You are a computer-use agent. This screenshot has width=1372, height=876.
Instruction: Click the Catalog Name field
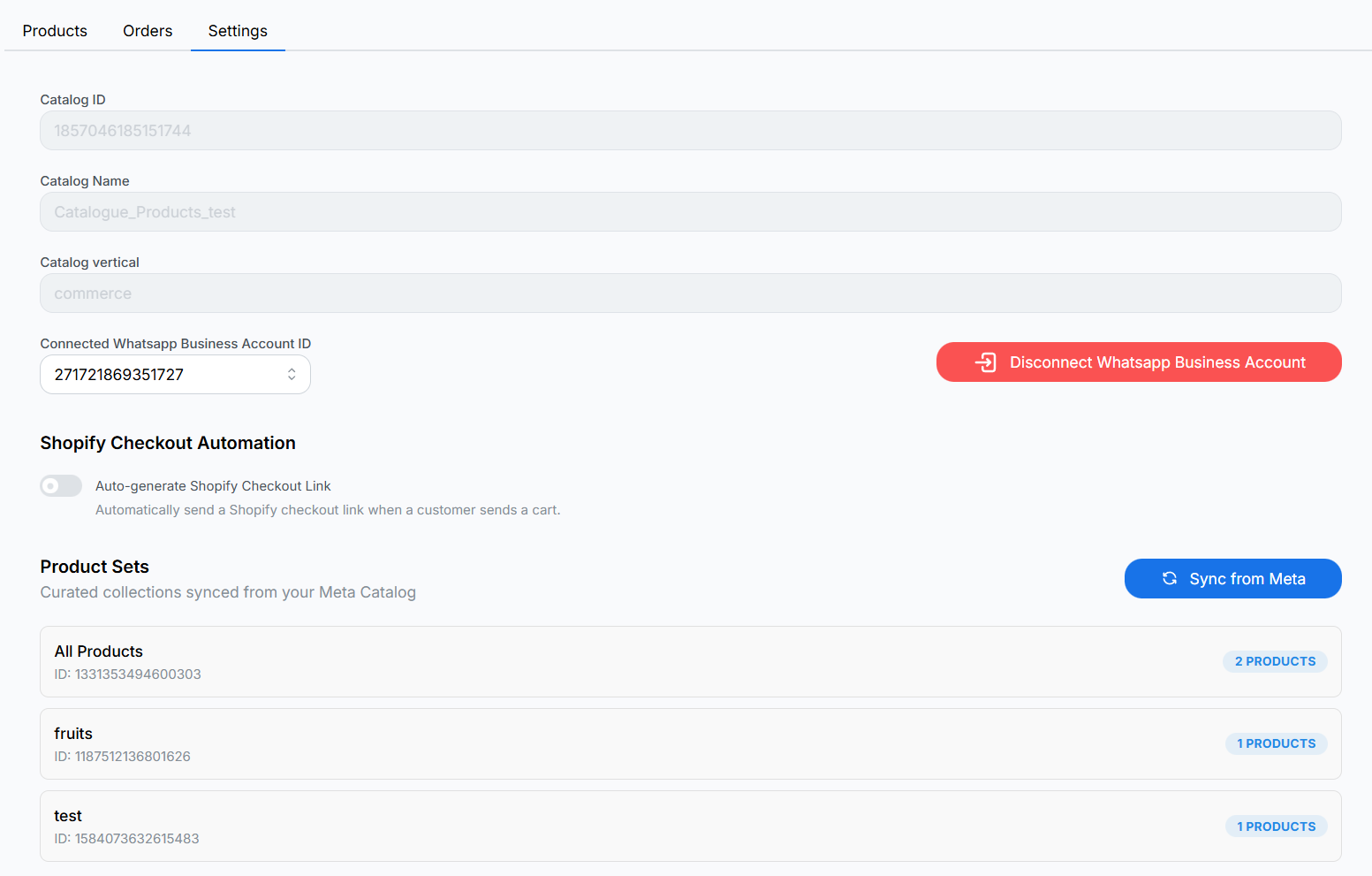(690, 212)
